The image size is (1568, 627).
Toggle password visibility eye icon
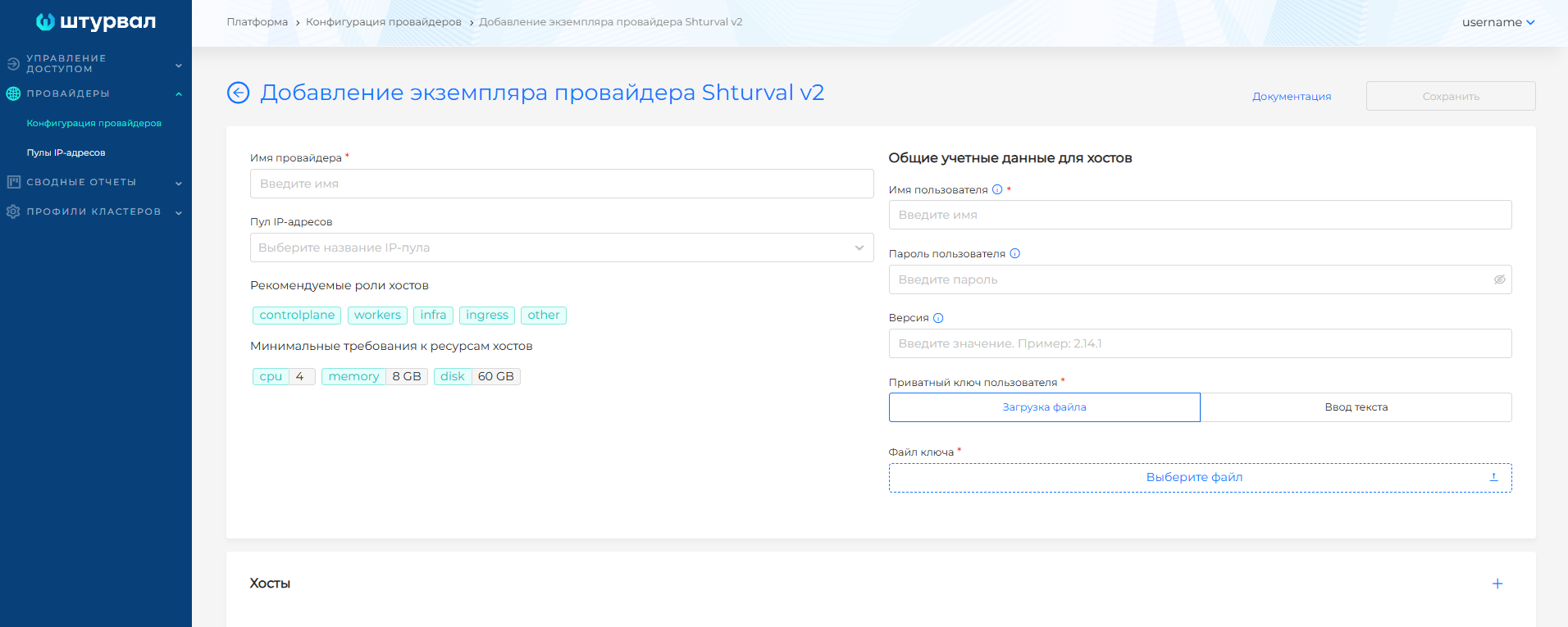[1499, 279]
